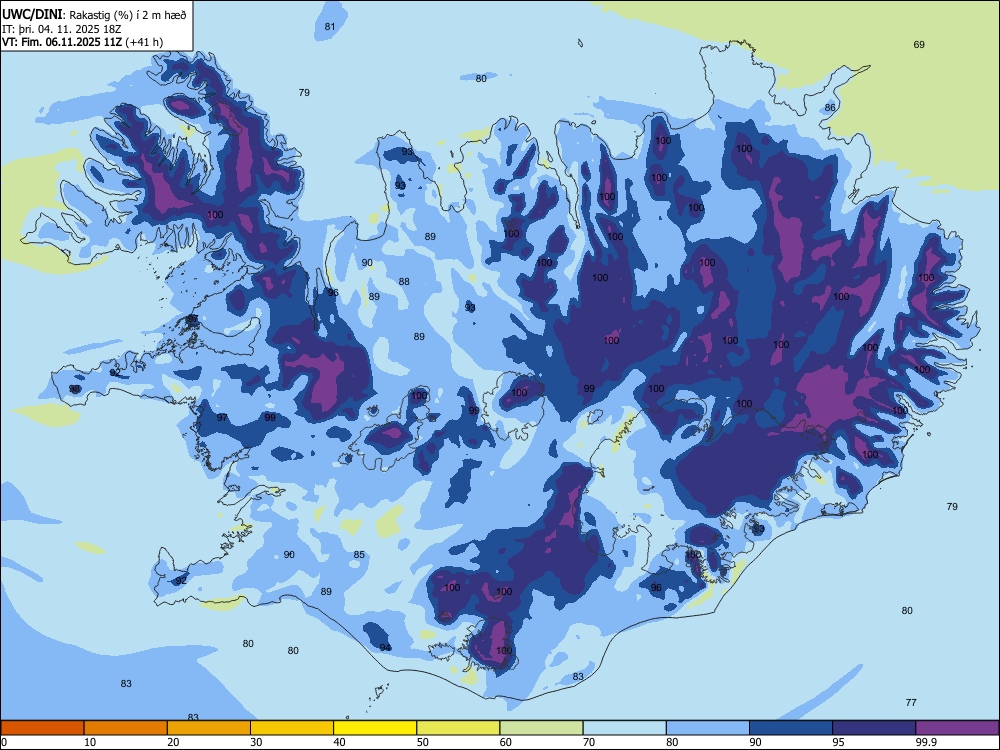The width and height of the screenshot is (1000, 750).
Task: Click the 86 humidity value on the map
Action: tap(830, 108)
